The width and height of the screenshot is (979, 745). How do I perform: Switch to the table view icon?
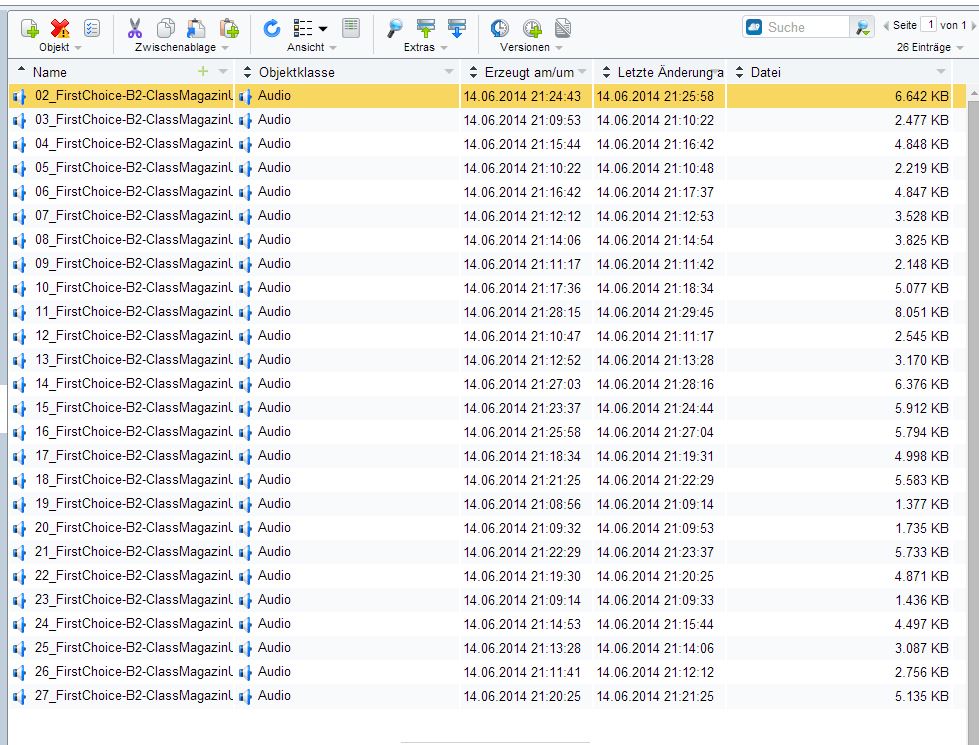coord(351,28)
